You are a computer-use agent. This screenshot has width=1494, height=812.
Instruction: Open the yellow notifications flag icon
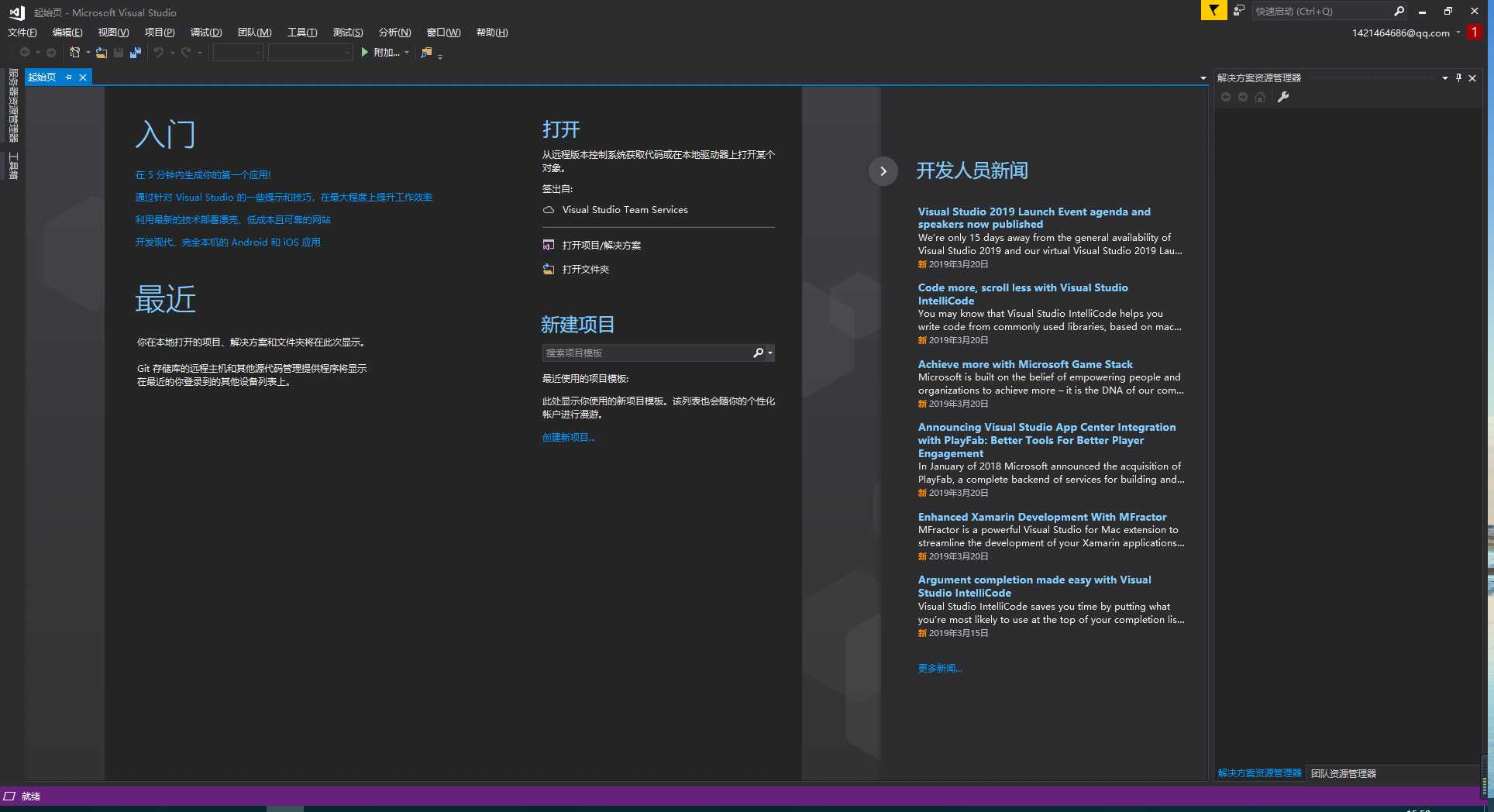pos(1213,11)
